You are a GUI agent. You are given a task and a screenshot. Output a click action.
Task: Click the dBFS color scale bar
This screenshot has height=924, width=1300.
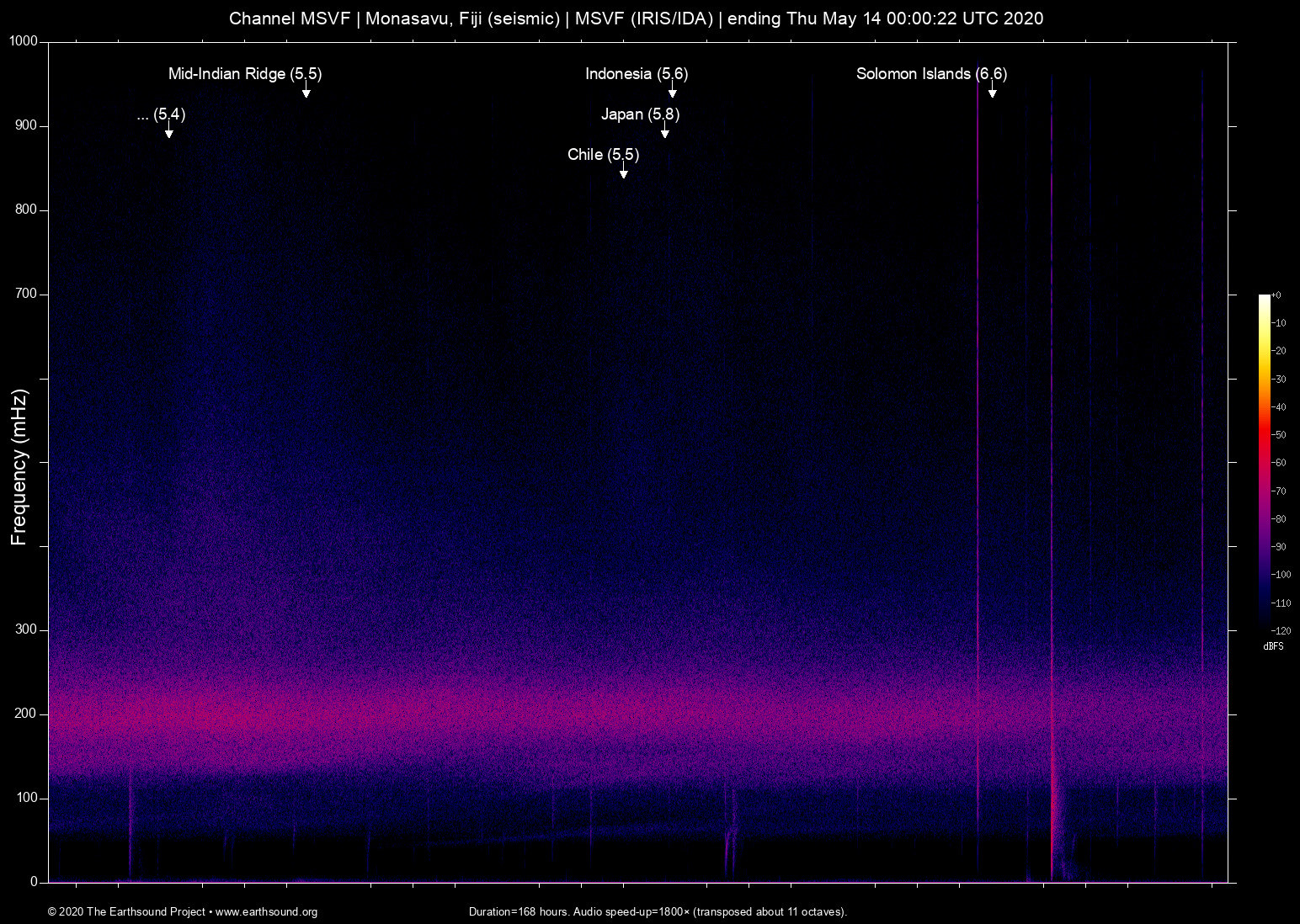[x=1264, y=462]
